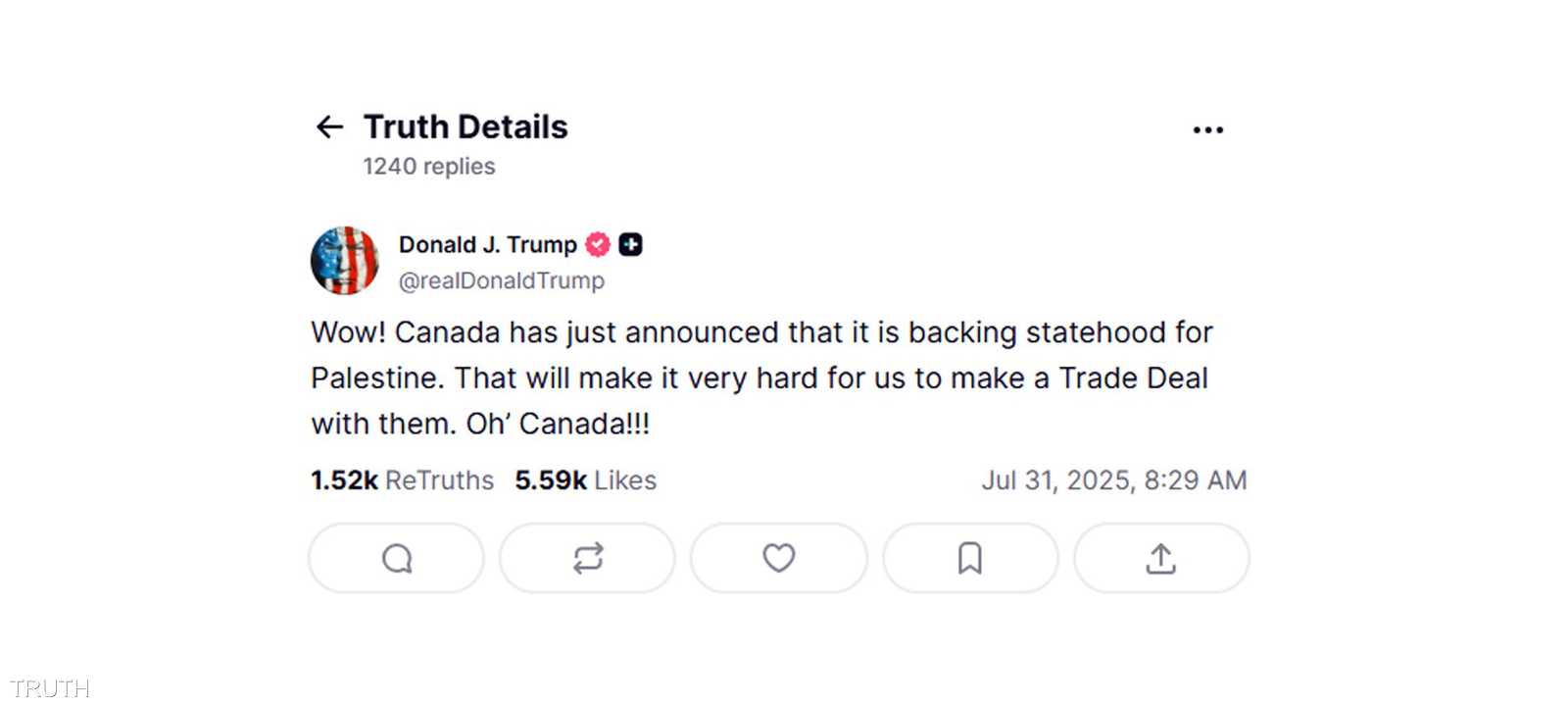Click the reply speech bubble button
Image resolution: width=1568 pixels, height=706 pixels.
[x=396, y=558]
